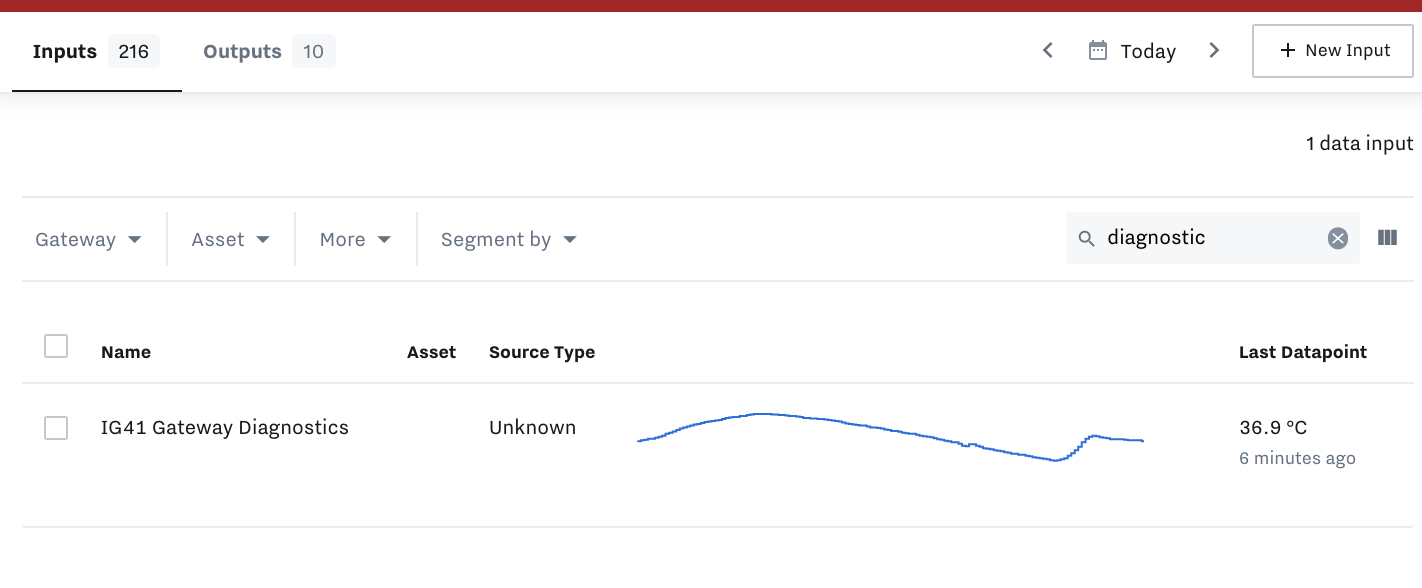Click the temperature sparkline chart

pyautogui.click(x=890, y=437)
